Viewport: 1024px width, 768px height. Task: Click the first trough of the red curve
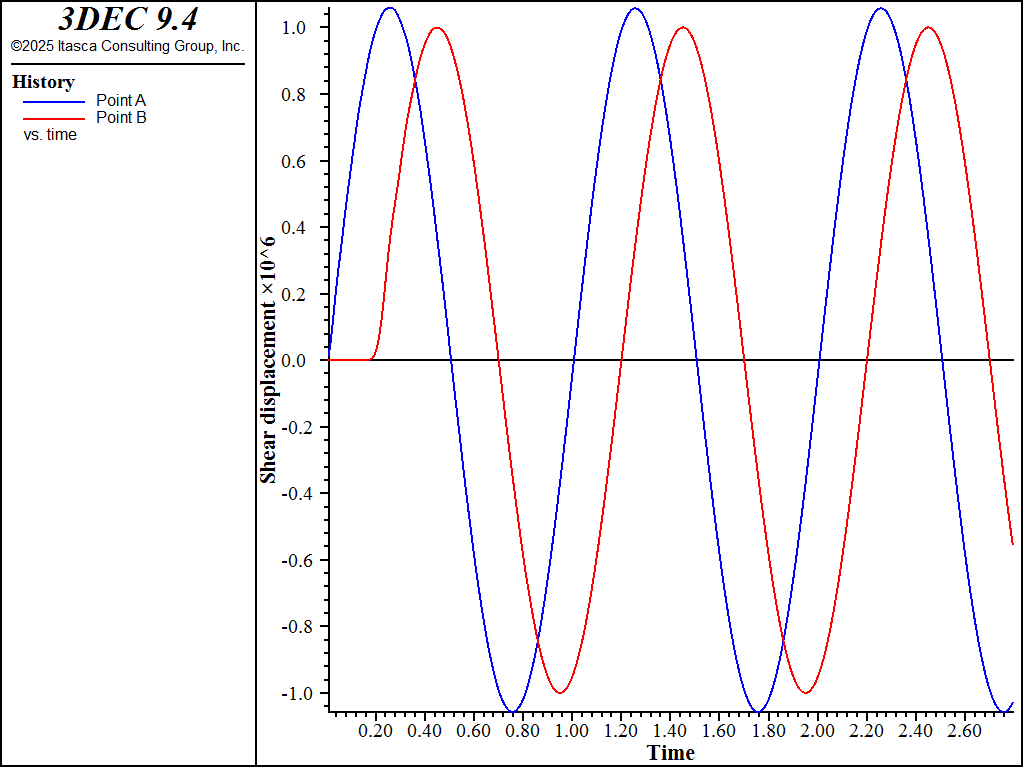(561, 692)
